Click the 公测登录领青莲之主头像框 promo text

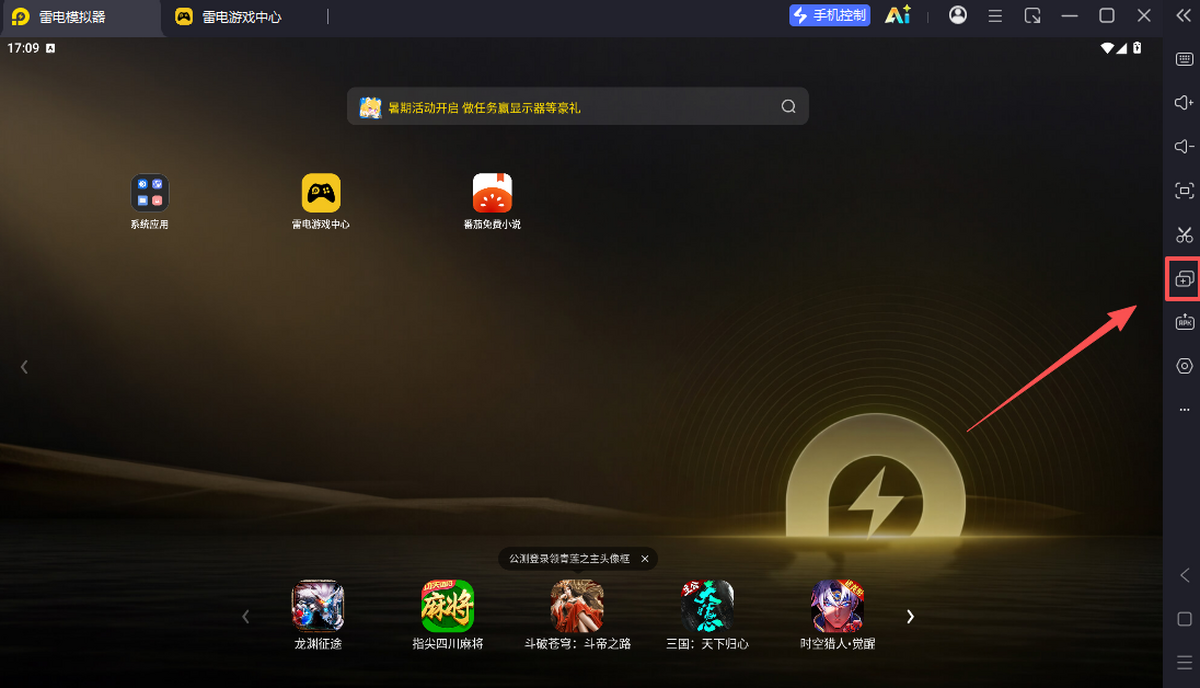pos(569,559)
